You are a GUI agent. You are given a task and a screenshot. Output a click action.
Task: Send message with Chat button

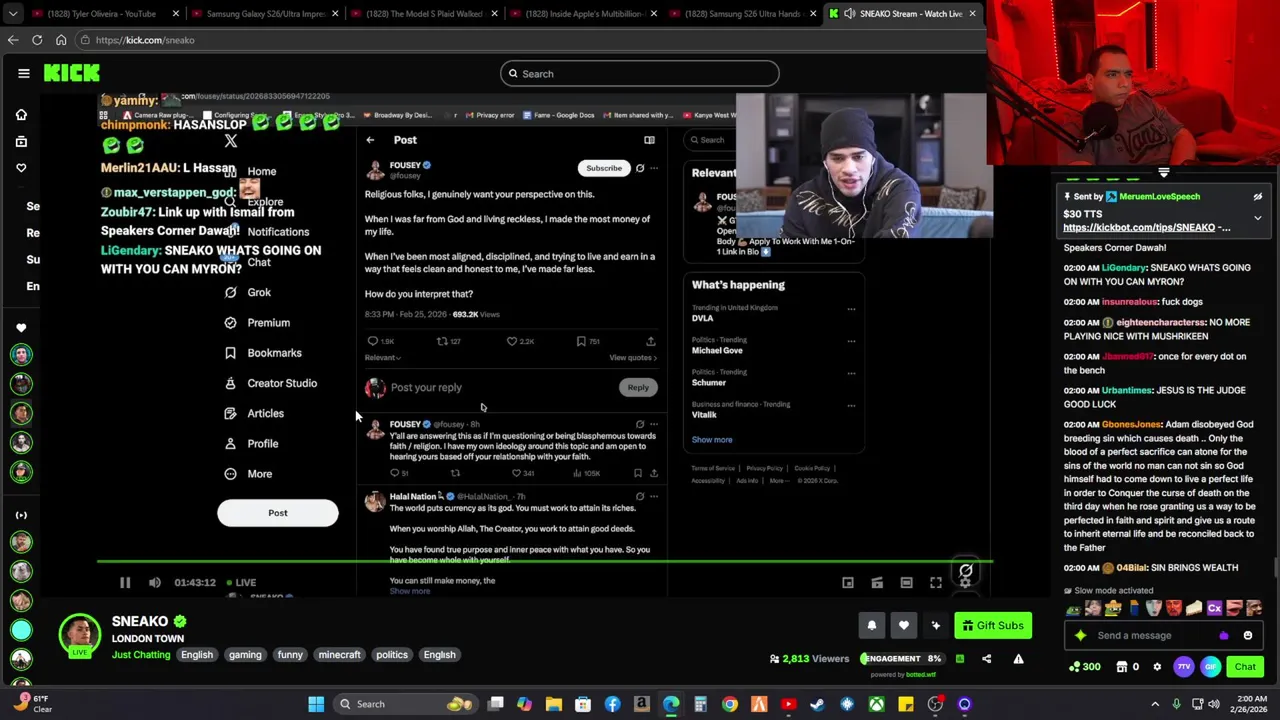pyautogui.click(x=1245, y=667)
